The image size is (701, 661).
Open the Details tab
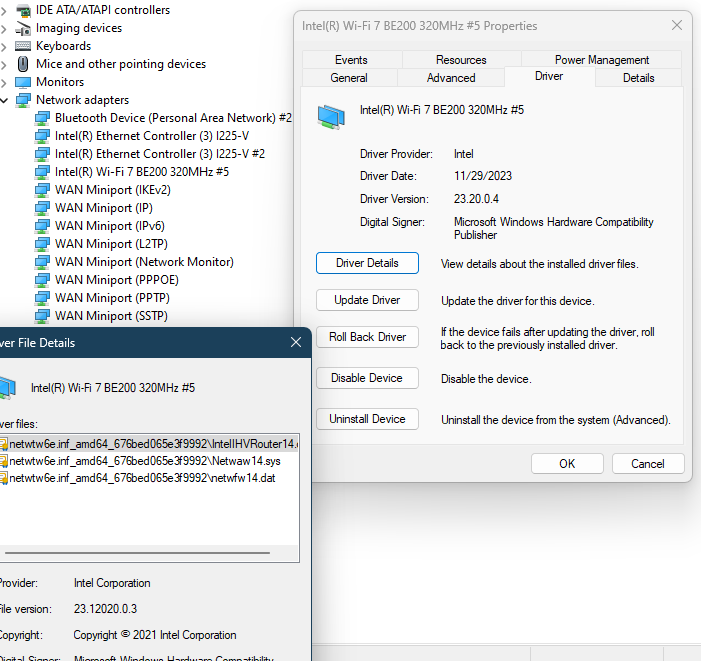[x=638, y=78]
